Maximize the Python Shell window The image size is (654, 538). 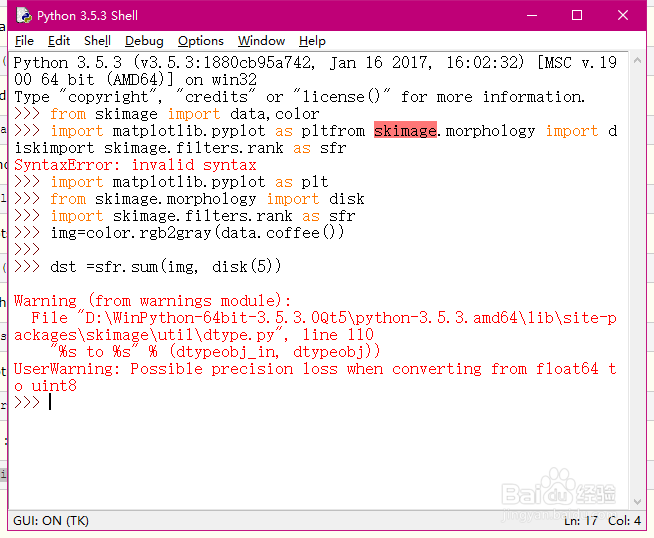(x=577, y=15)
